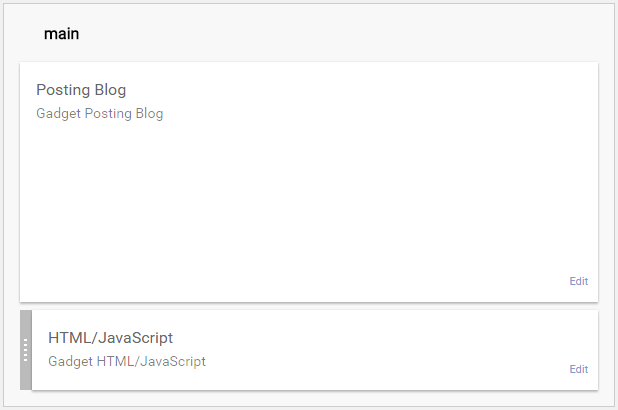Open Edit for the Posting Blog gadget
The width and height of the screenshot is (618, 410).
coord(579,281)
